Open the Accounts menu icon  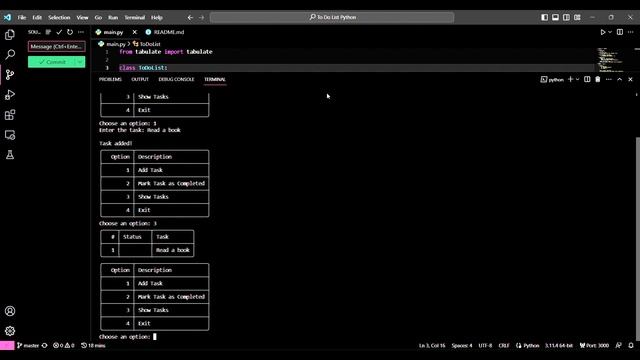[x=10, y=311]
